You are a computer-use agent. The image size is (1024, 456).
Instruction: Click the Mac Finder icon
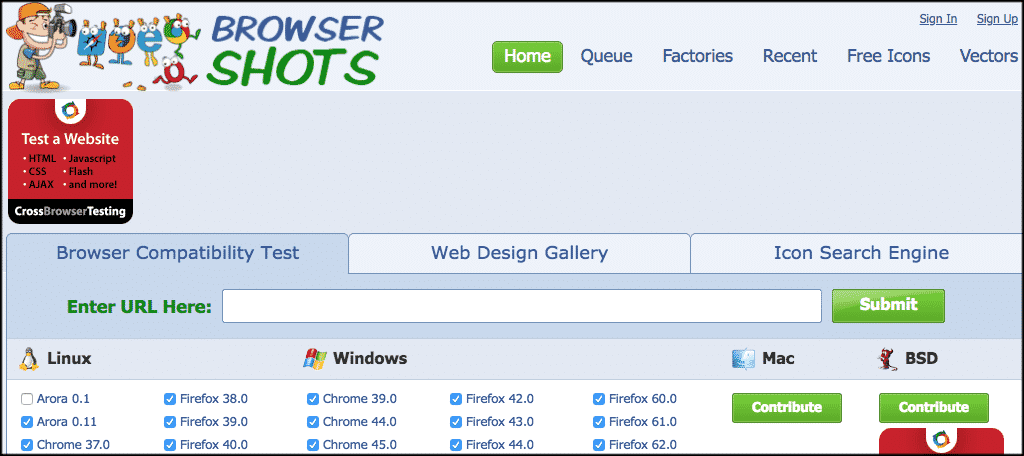click(743, 359)
